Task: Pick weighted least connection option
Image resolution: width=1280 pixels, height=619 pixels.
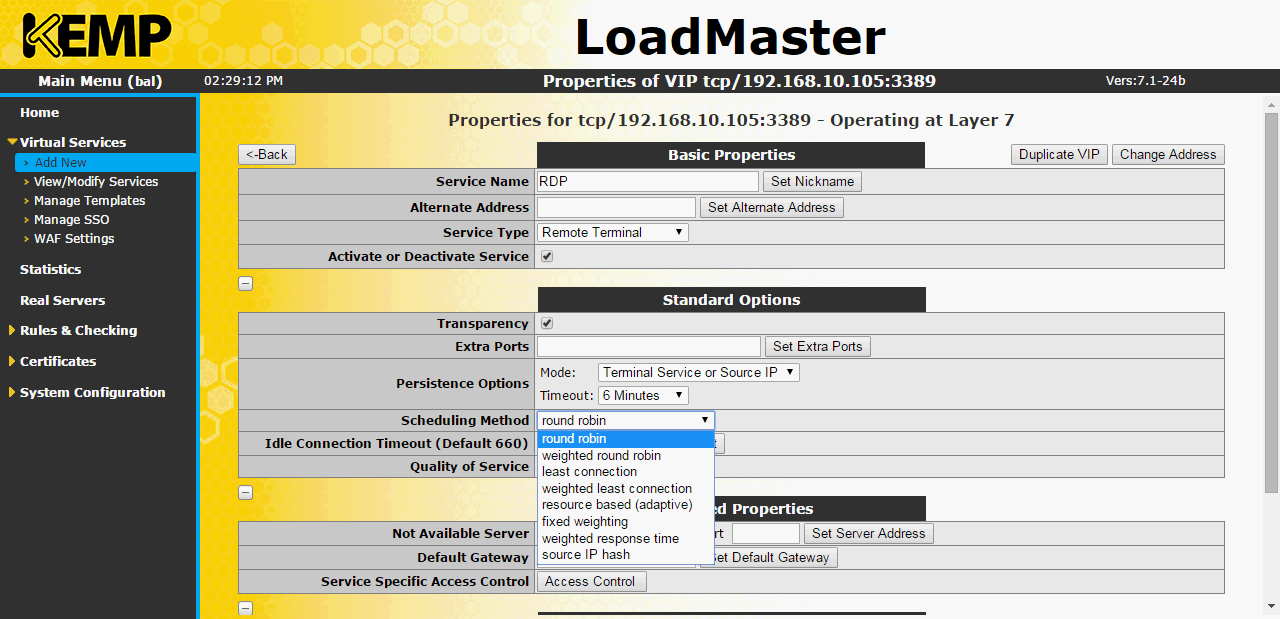Action: coord(626,489)
